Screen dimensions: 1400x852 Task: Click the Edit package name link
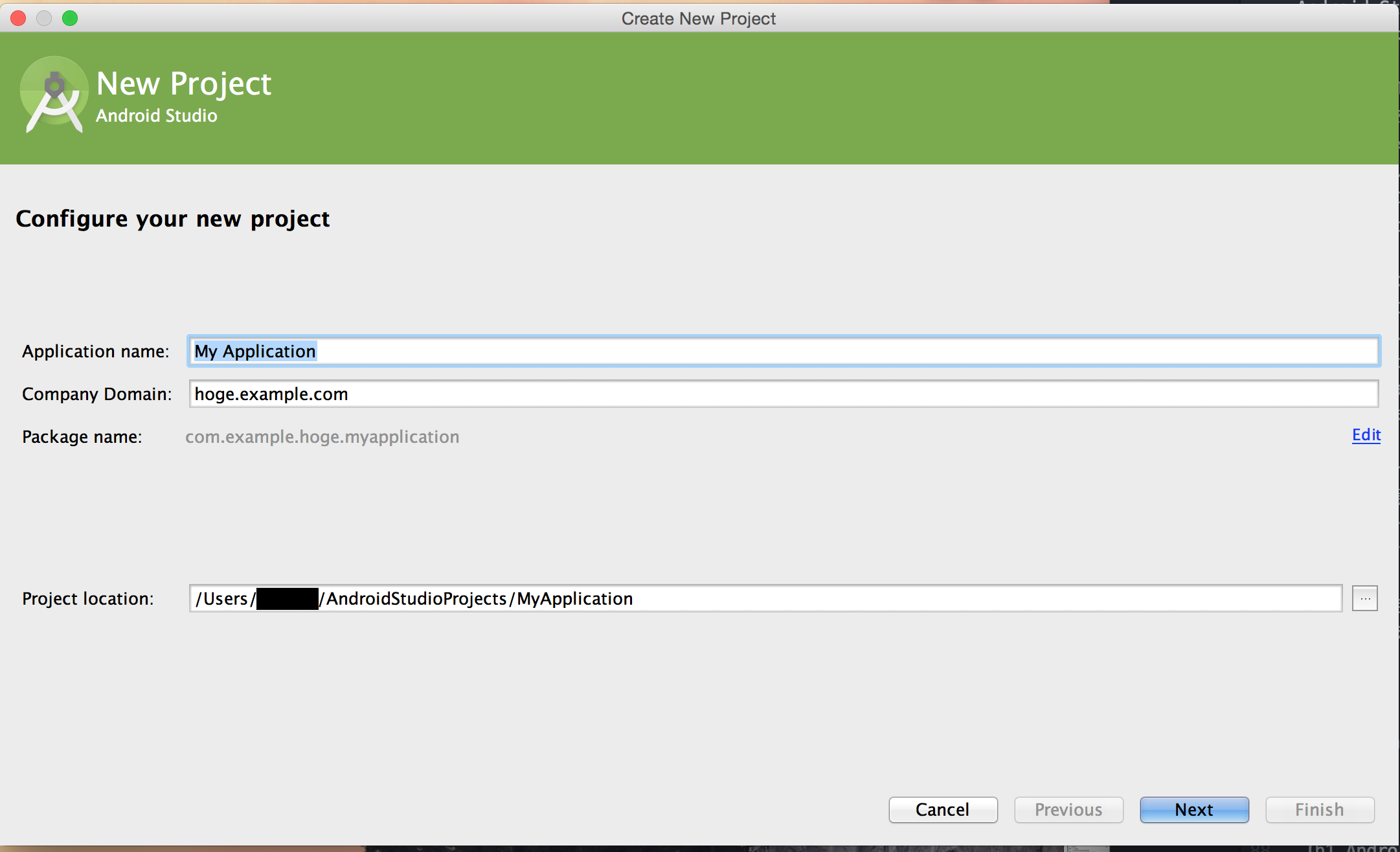[1366, 435]
